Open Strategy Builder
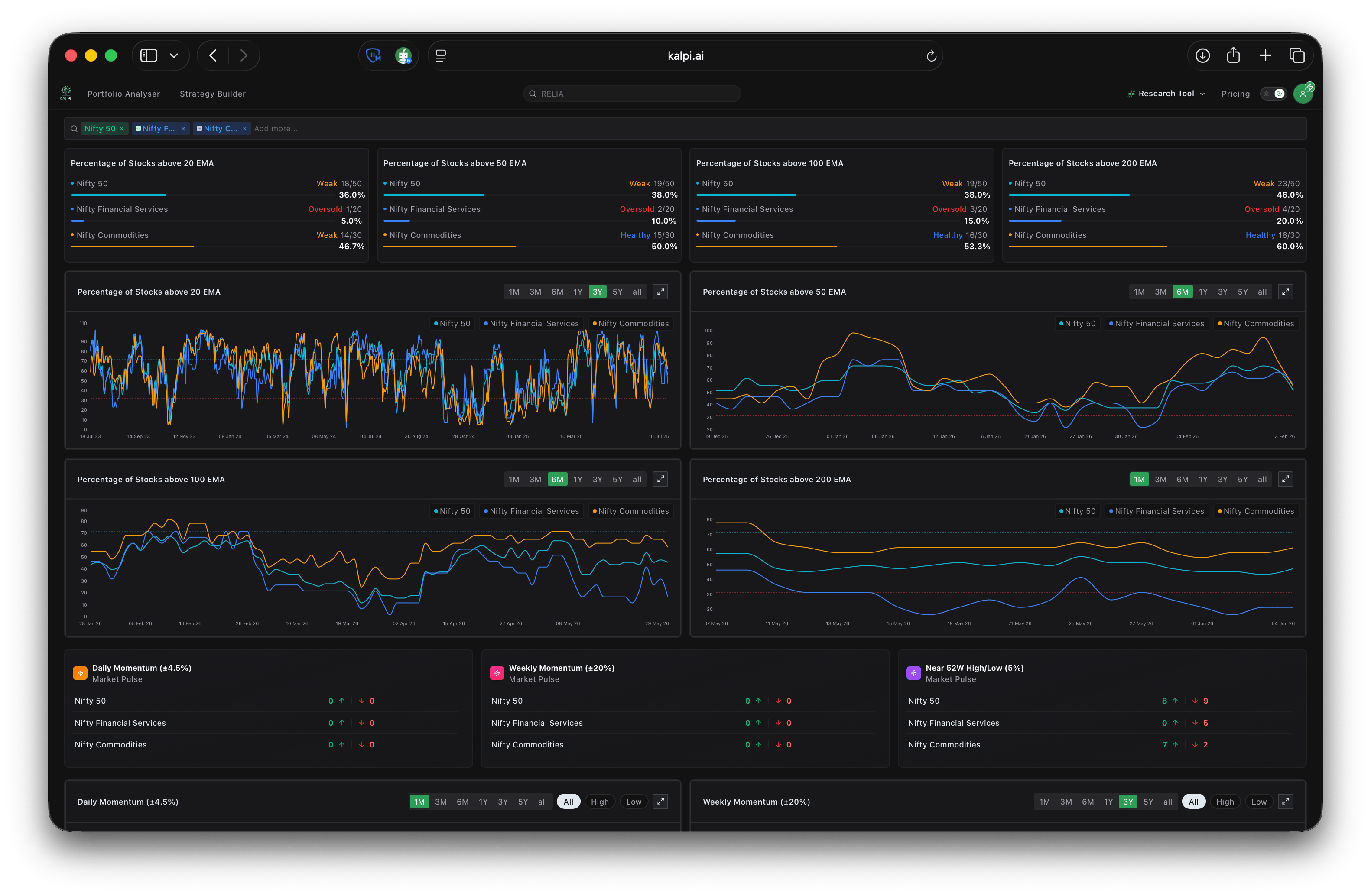 (213, 94)
